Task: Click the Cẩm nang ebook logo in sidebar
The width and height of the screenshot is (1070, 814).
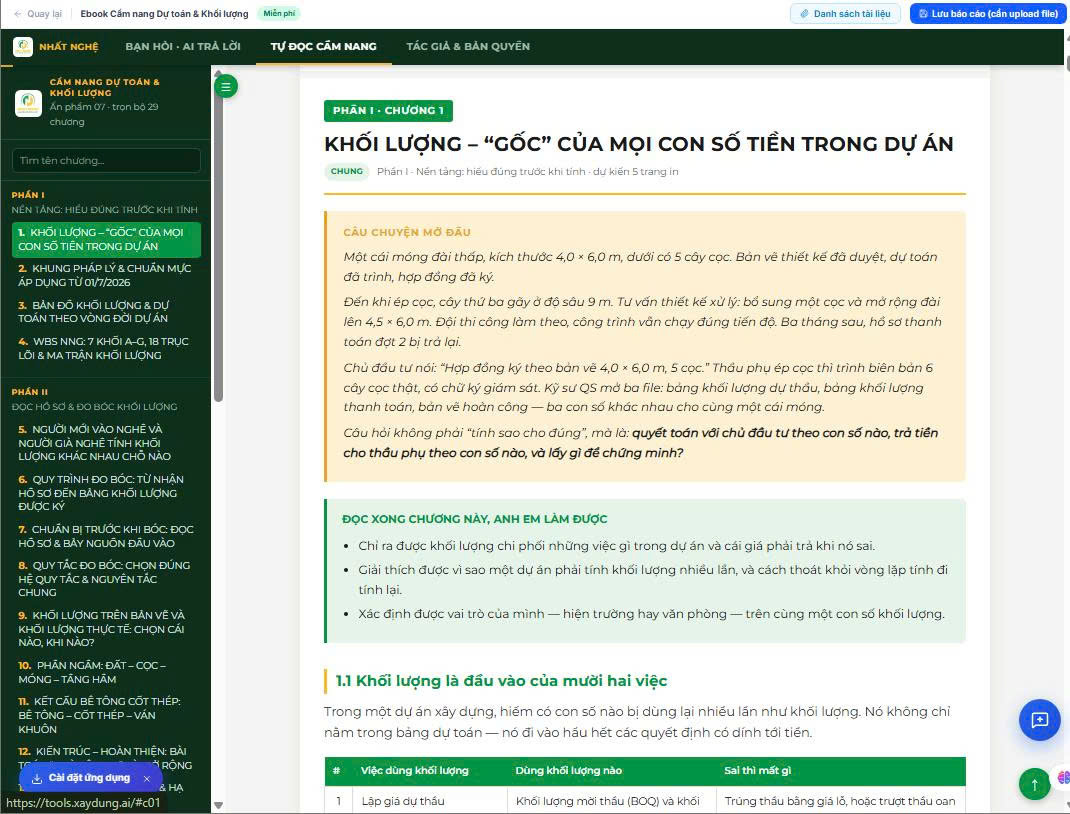Action: (x=28, y=102)
